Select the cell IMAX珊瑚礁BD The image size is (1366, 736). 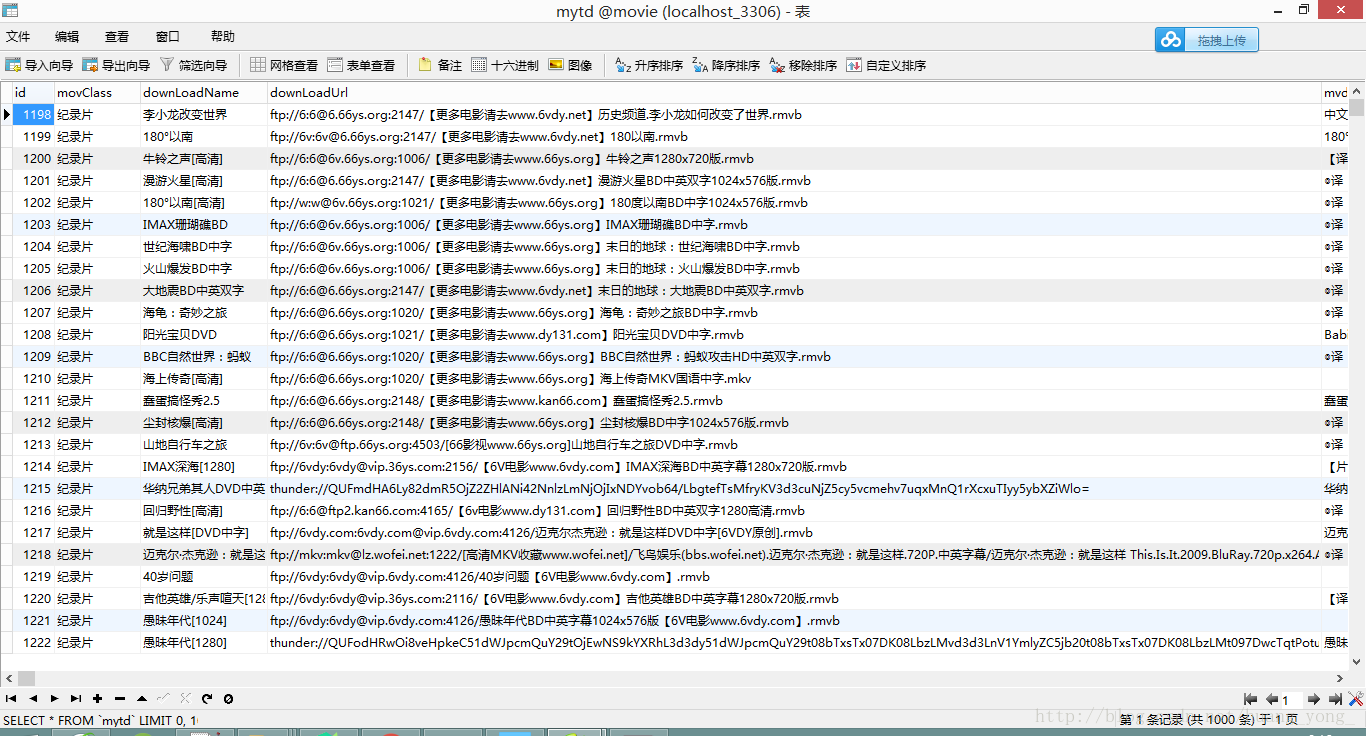pos(204,224)
